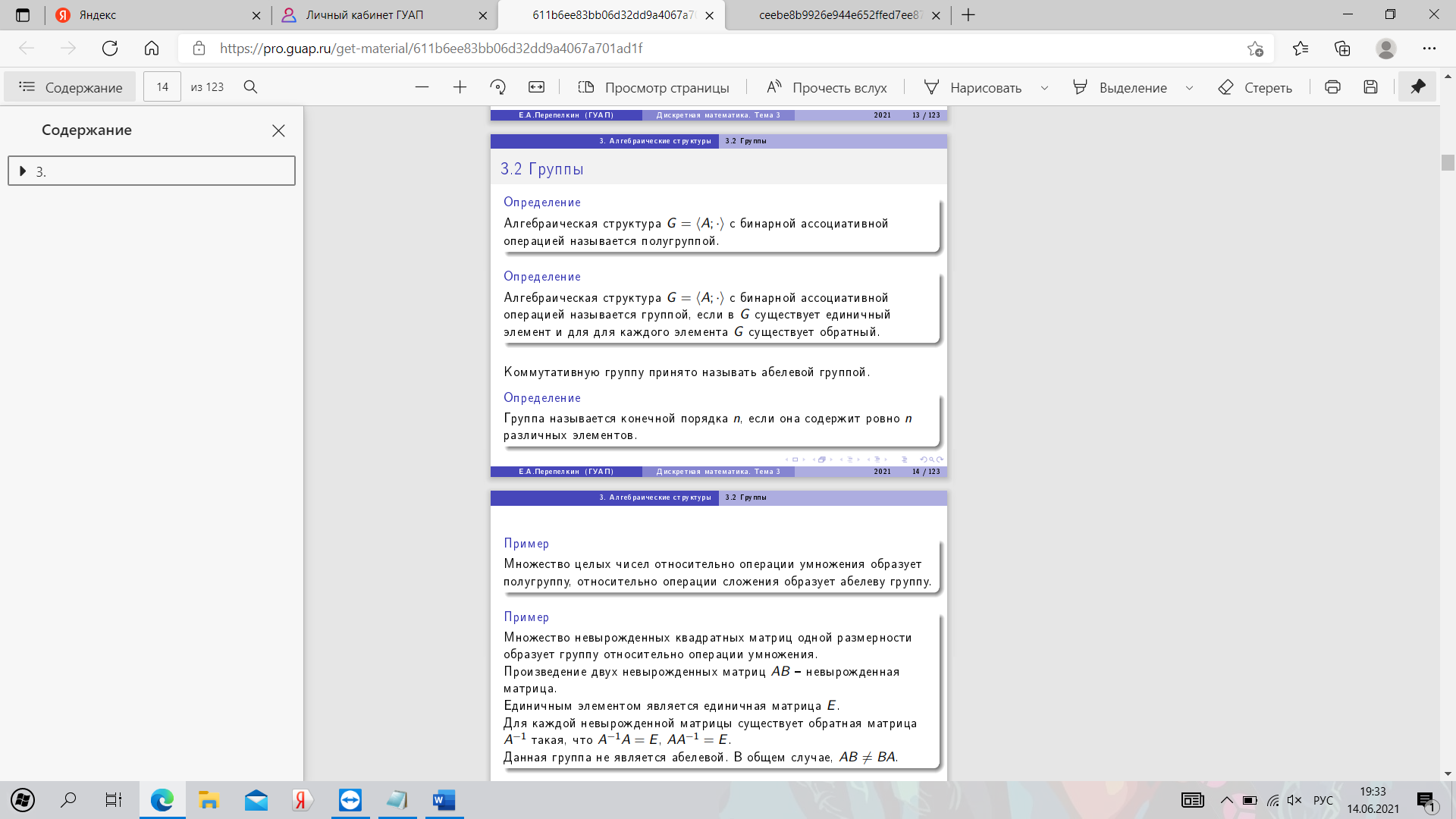
Task: Close the Личный кабинет ГУАП tab
Action: coord(483,15)
